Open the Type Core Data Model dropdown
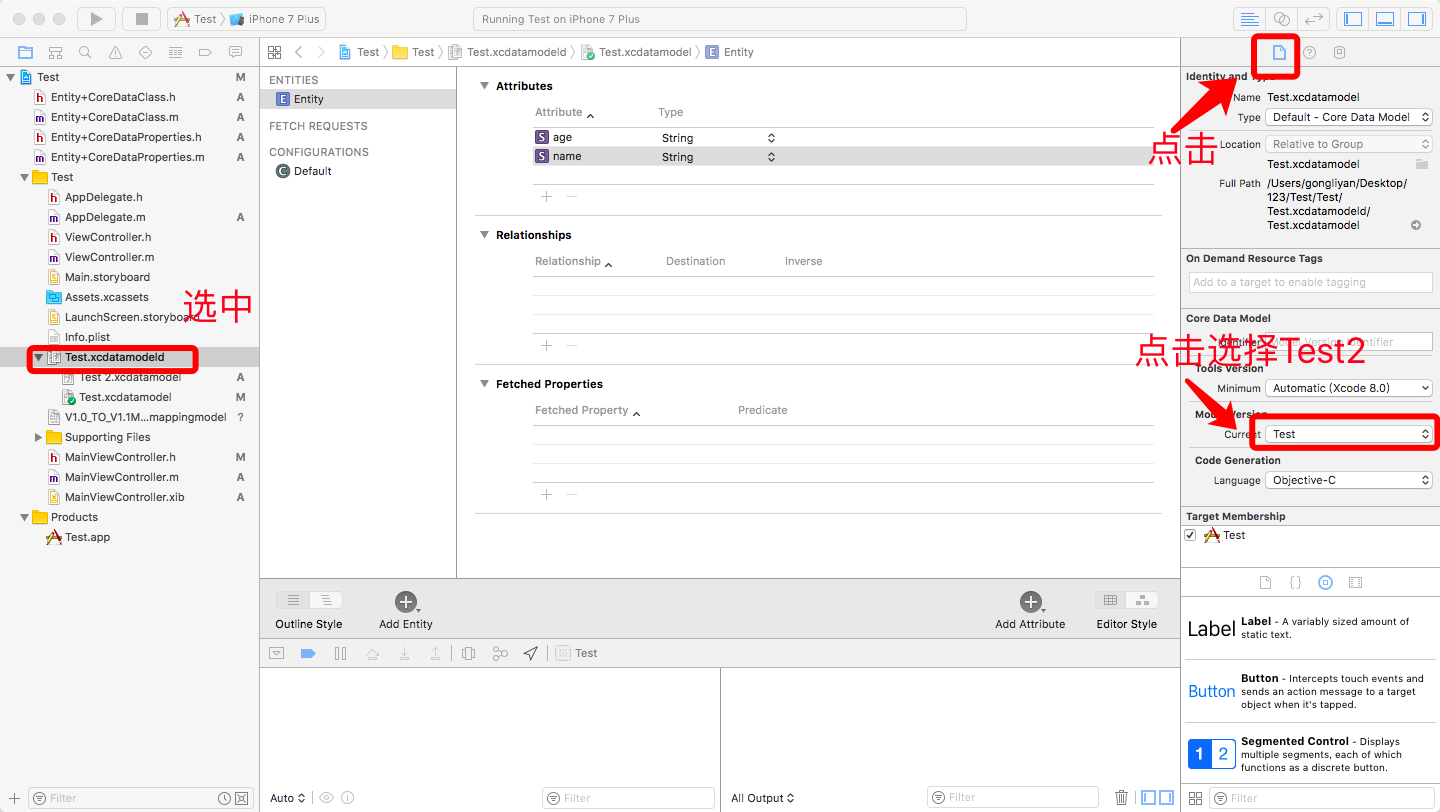This screenshot has height=812, width=1440. (1349, 117)
